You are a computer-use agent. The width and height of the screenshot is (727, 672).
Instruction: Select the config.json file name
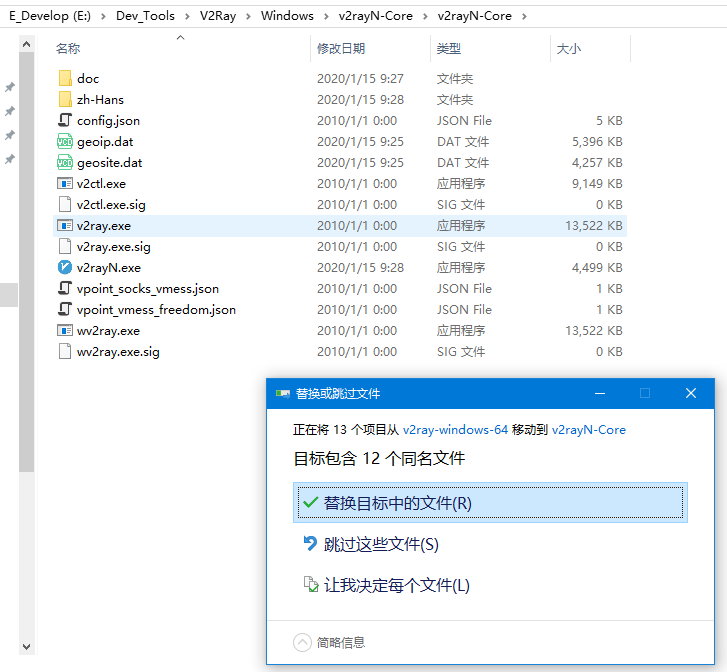(x=108, y=121)
